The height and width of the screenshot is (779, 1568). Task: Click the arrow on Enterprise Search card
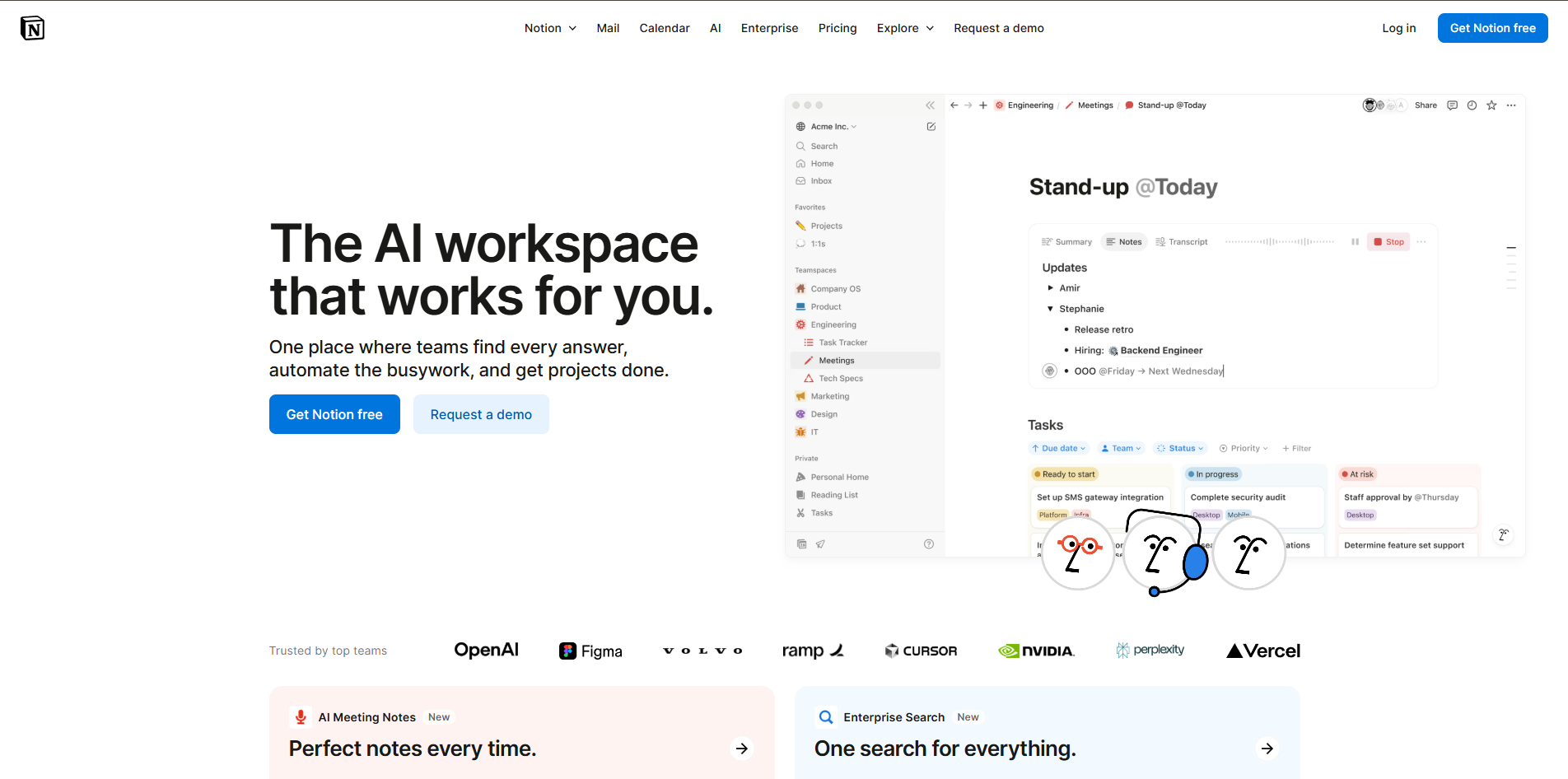(1267, 749)
